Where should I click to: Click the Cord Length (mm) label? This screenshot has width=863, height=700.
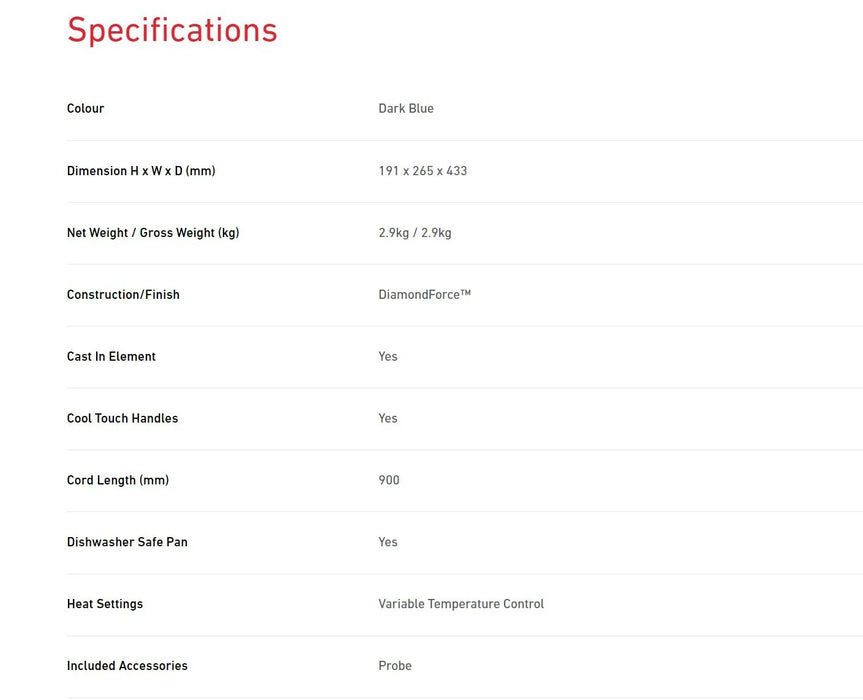coord(118,481)
